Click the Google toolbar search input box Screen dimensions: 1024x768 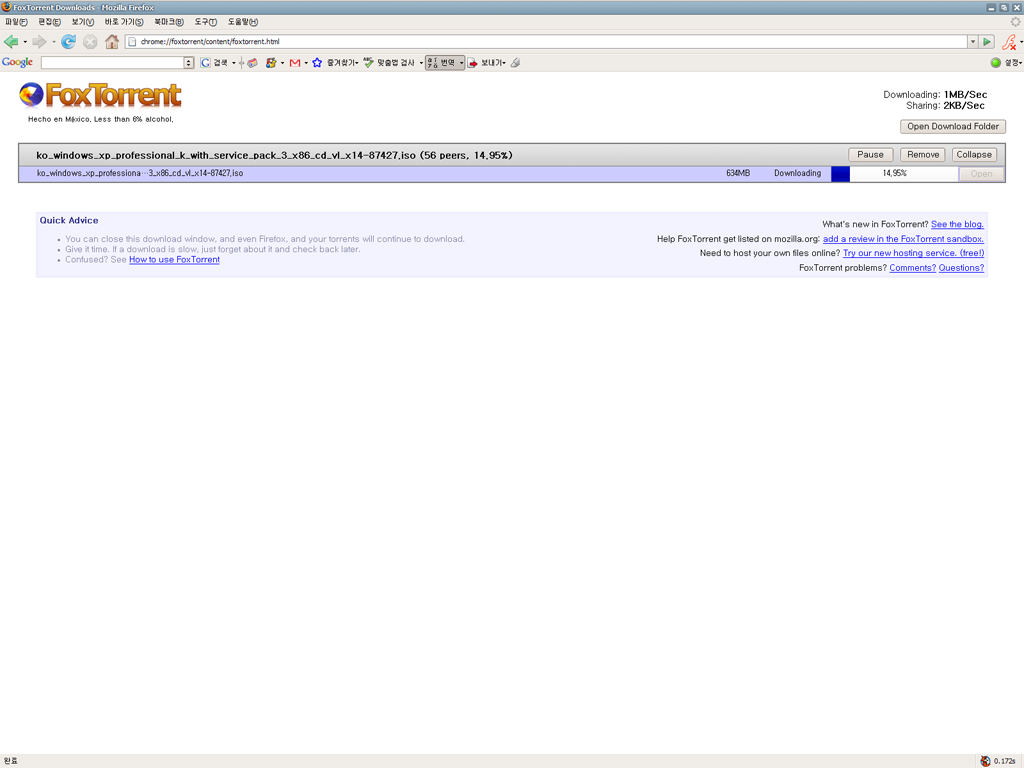pos(112,63)
